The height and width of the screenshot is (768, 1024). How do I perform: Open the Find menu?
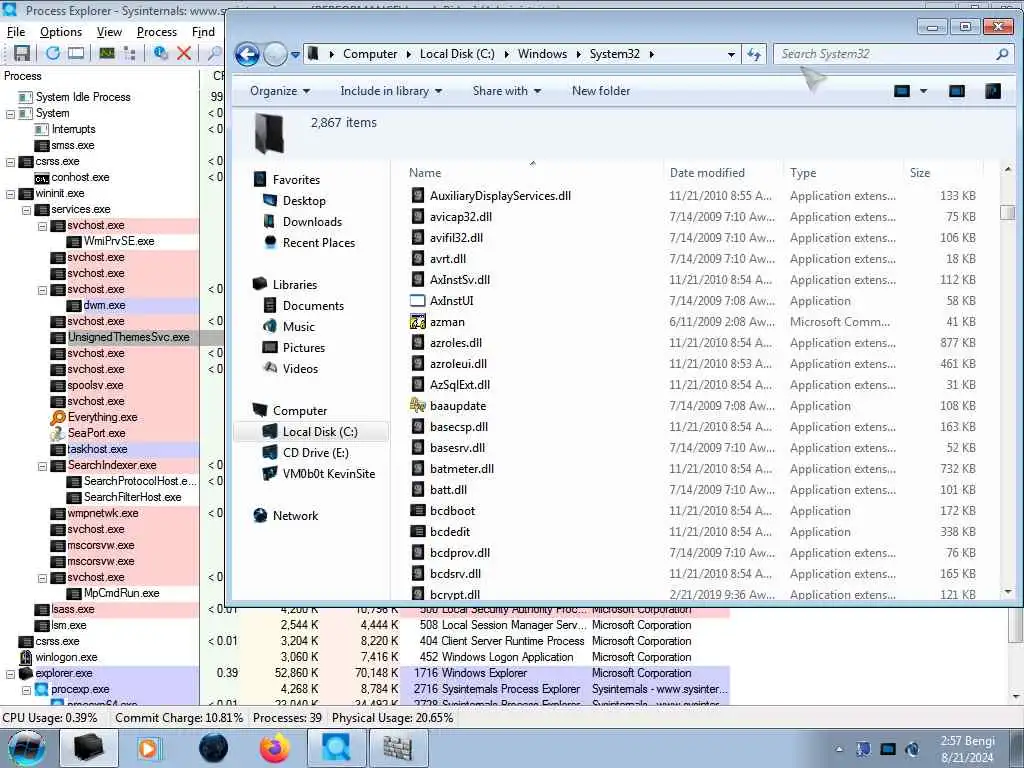click(x=203, y=32)
